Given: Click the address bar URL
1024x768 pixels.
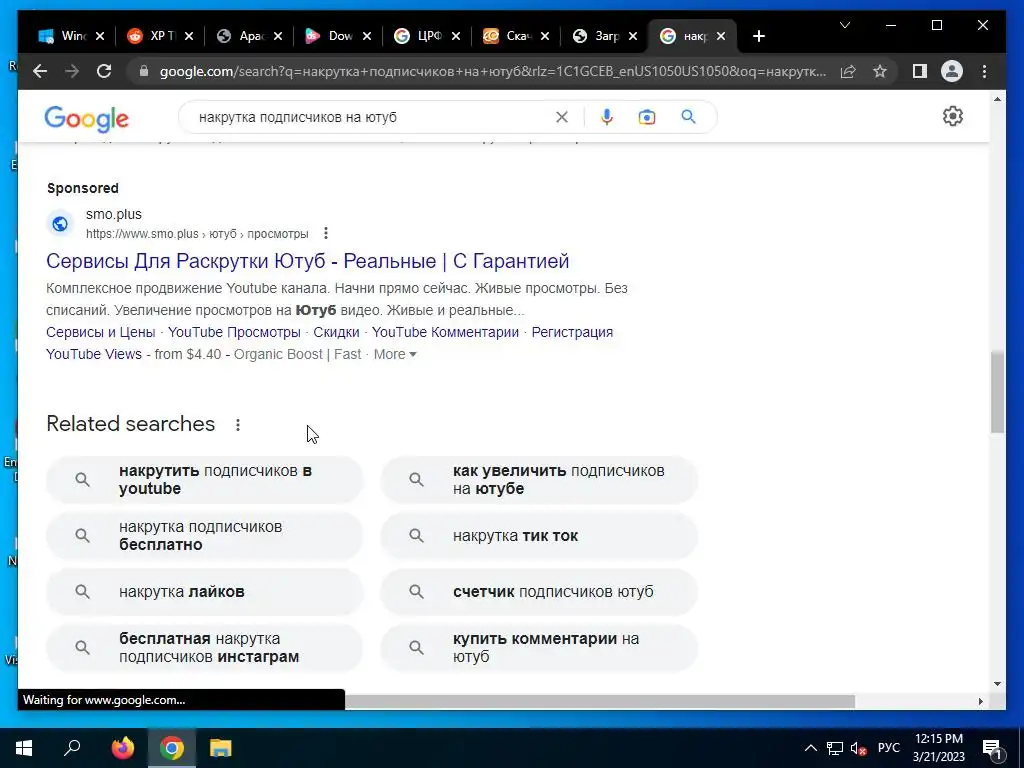Looking at the screenshot, I should click(x=493, y=71).
